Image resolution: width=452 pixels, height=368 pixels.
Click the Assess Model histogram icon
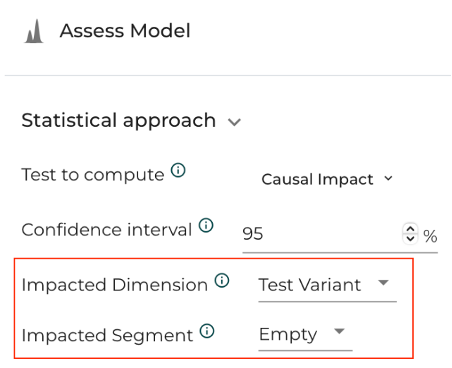pyautogui.click(x=34, y=31)
